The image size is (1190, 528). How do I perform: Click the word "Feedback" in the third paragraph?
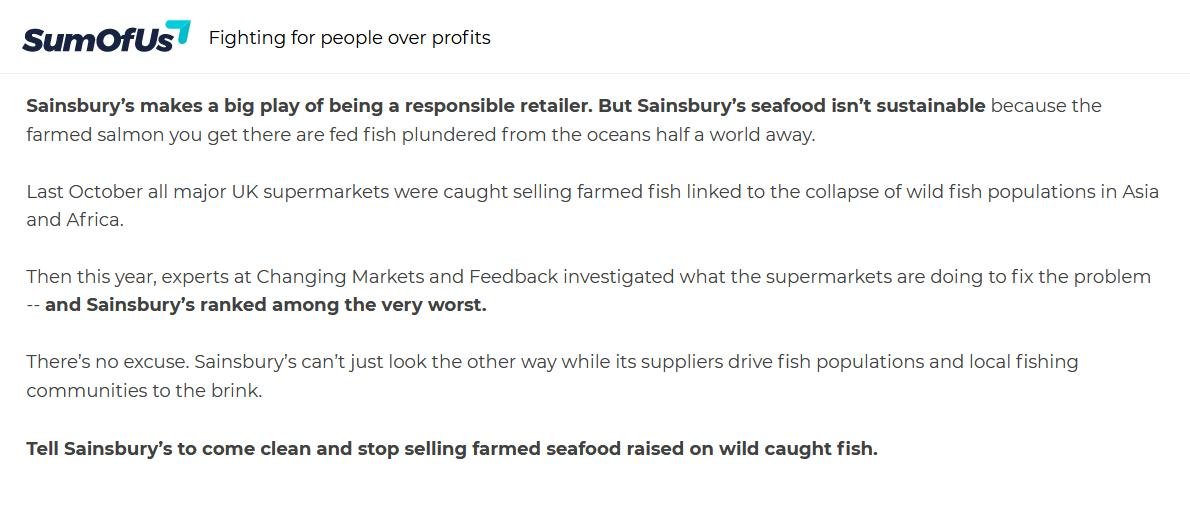pyautogui.click(x=513, y=276)
